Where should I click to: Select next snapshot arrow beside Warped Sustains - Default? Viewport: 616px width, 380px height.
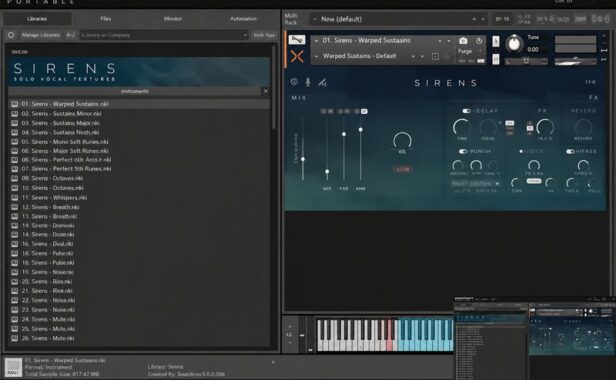coord(422,57)
